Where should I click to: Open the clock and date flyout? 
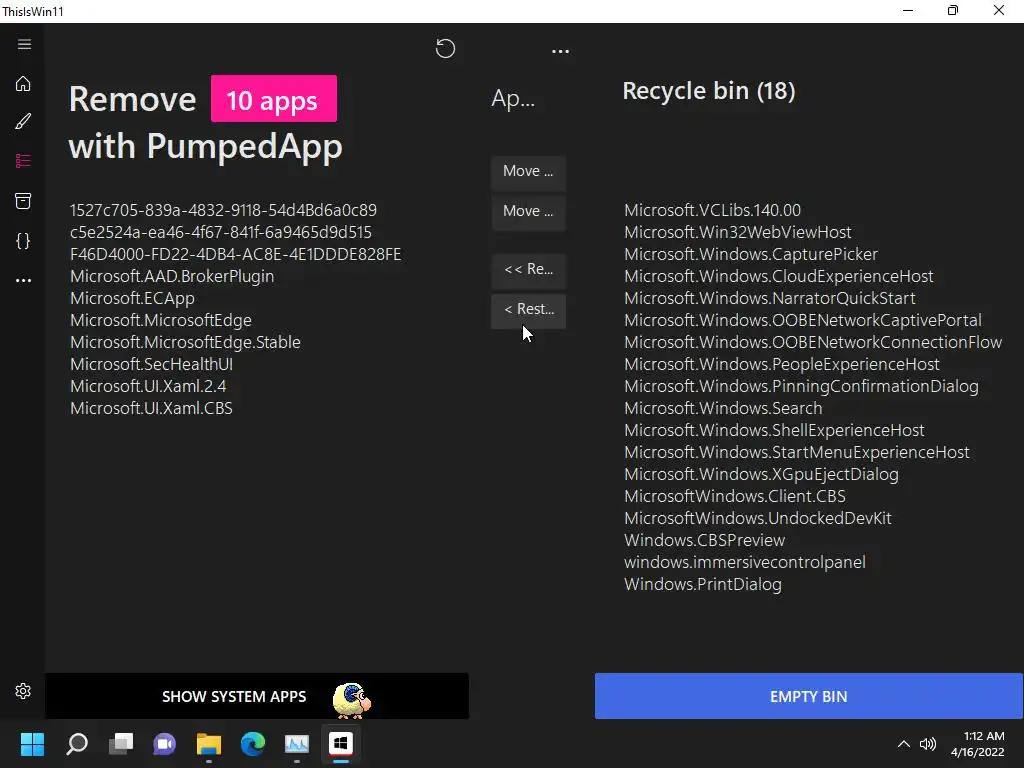(978, 744)
